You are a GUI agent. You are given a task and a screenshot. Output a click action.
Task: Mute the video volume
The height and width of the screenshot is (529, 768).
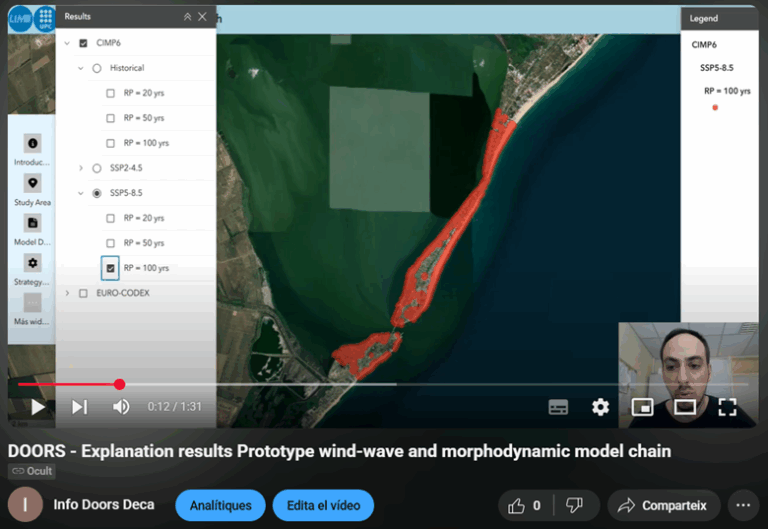(121, 407)
